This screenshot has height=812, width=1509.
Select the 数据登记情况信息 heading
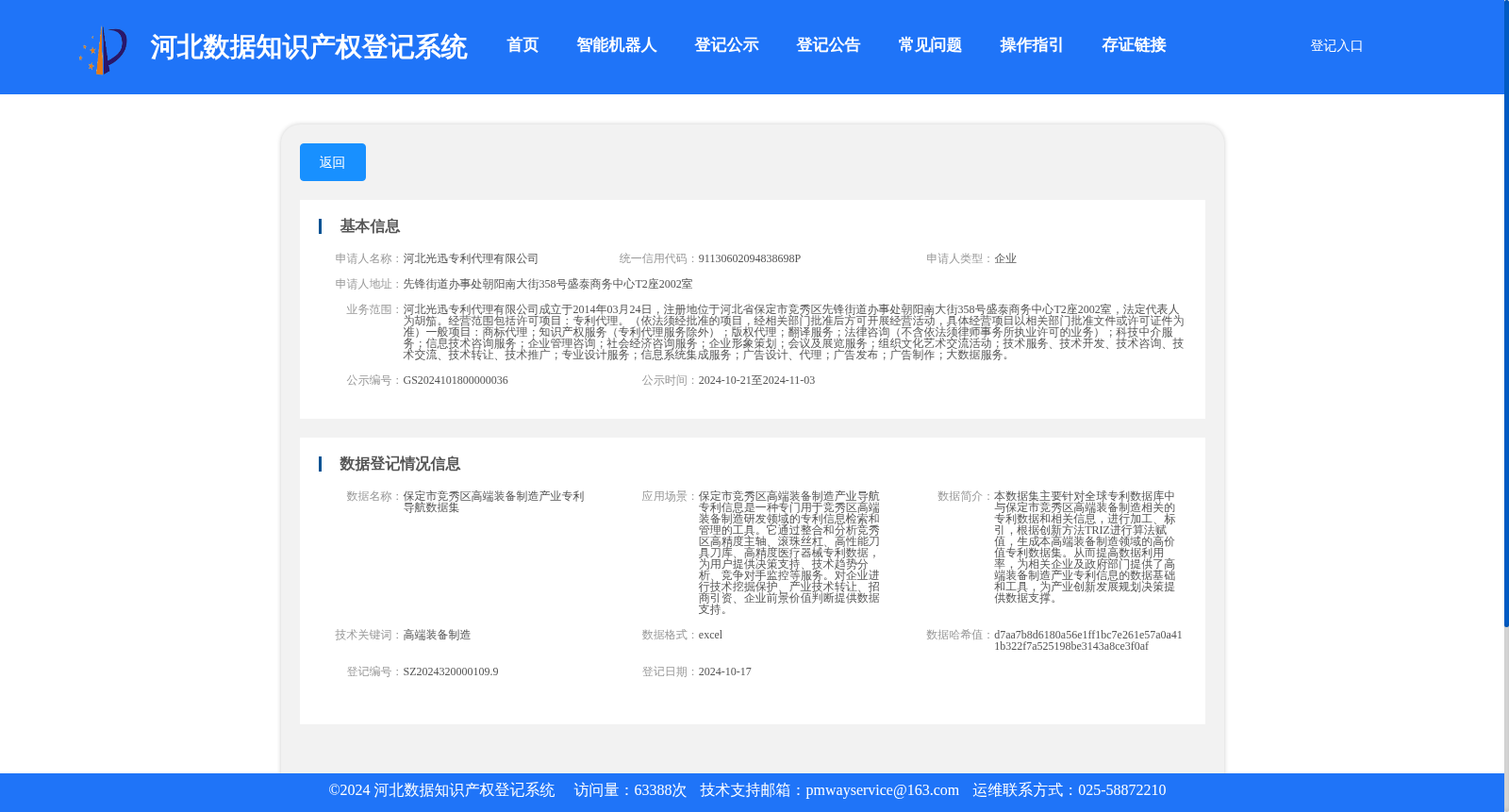point(400,464)
